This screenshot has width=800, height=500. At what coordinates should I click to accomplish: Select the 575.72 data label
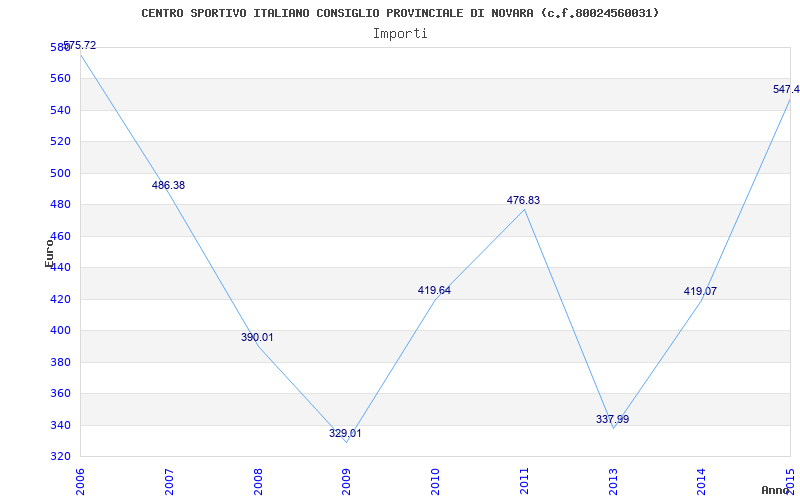point(80,45)
